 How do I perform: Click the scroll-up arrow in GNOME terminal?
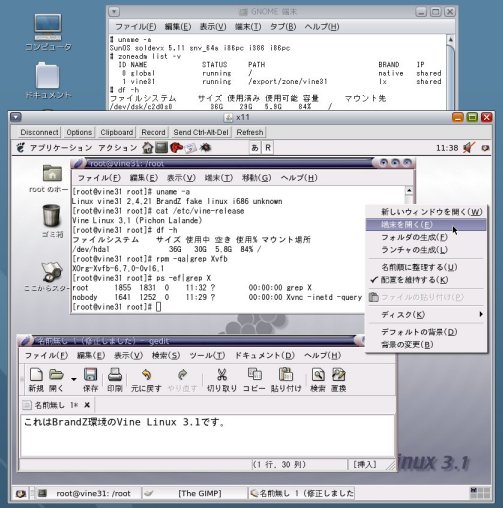pos(450,40)
